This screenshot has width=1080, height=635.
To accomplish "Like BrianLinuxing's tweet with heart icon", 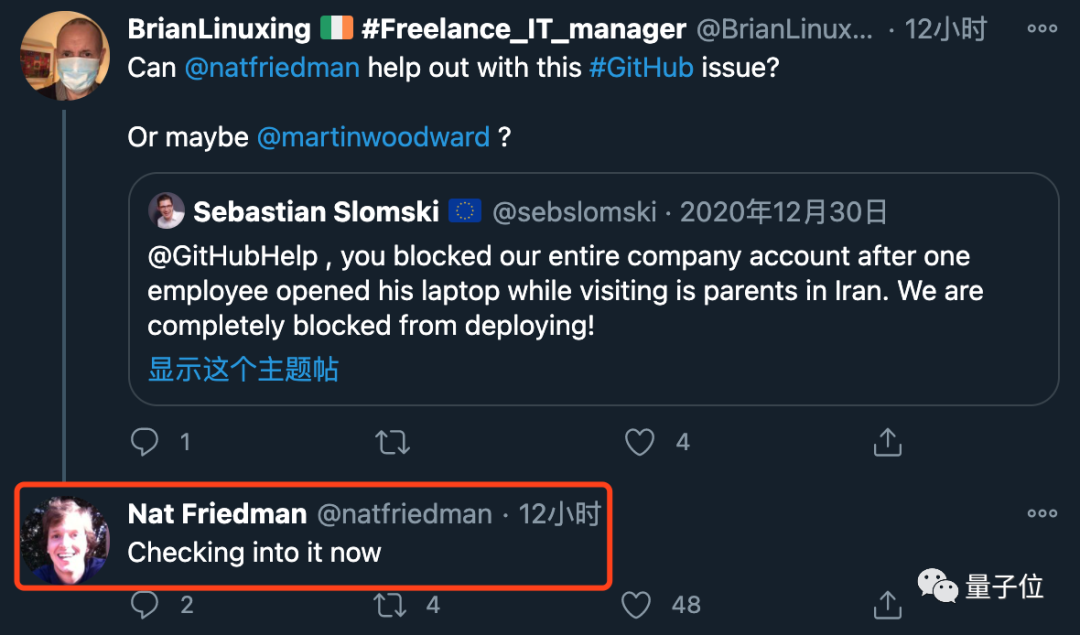I will (x=640, y=441).
